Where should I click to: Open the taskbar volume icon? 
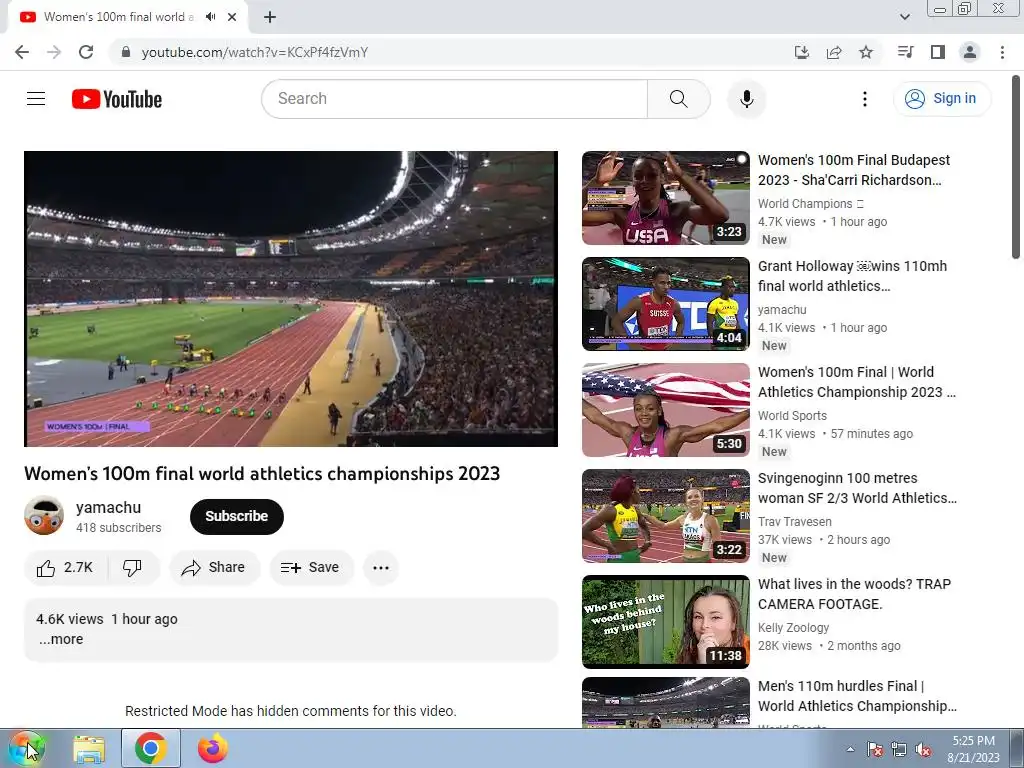(923, 750)
